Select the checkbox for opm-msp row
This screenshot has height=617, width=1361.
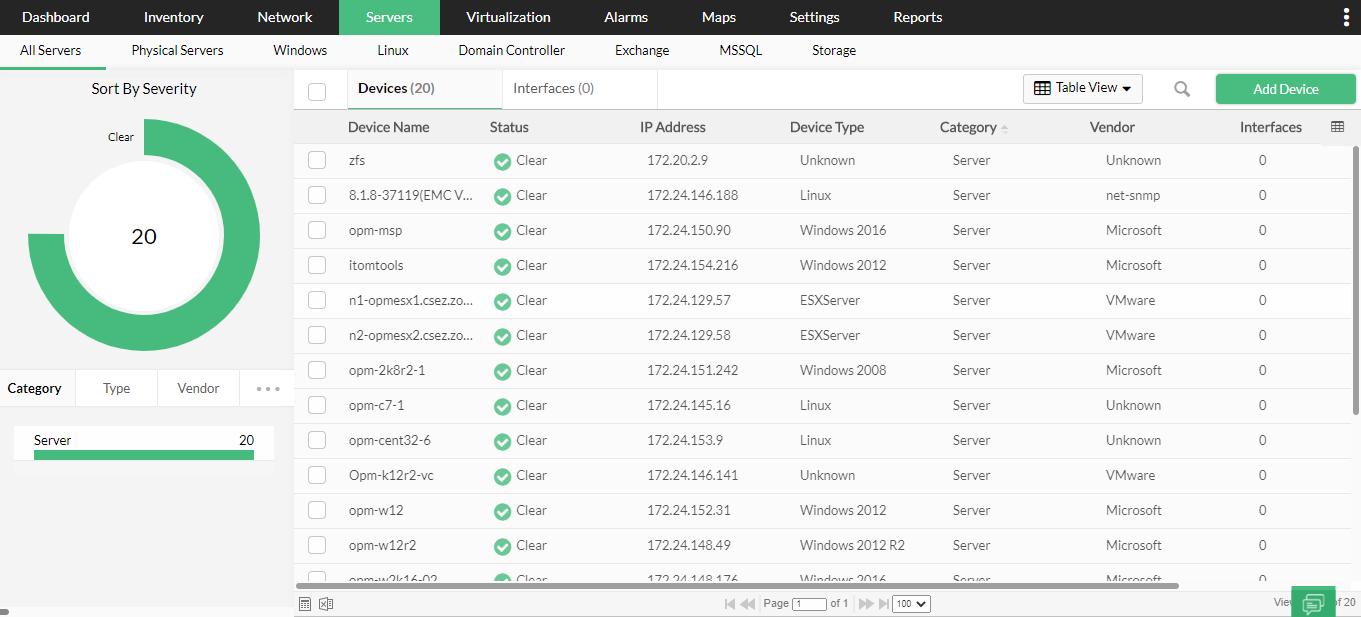317,230
